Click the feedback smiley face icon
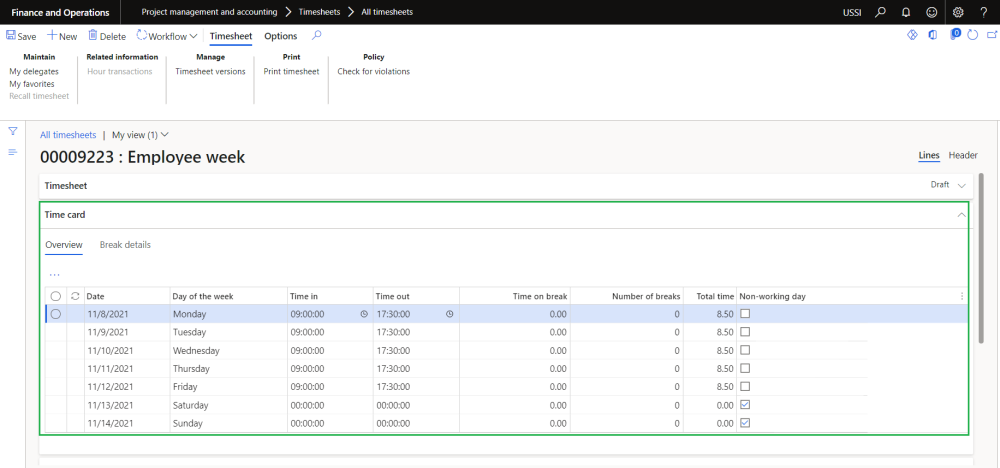This screenshot has width=1000, height=468. point(932,12)
